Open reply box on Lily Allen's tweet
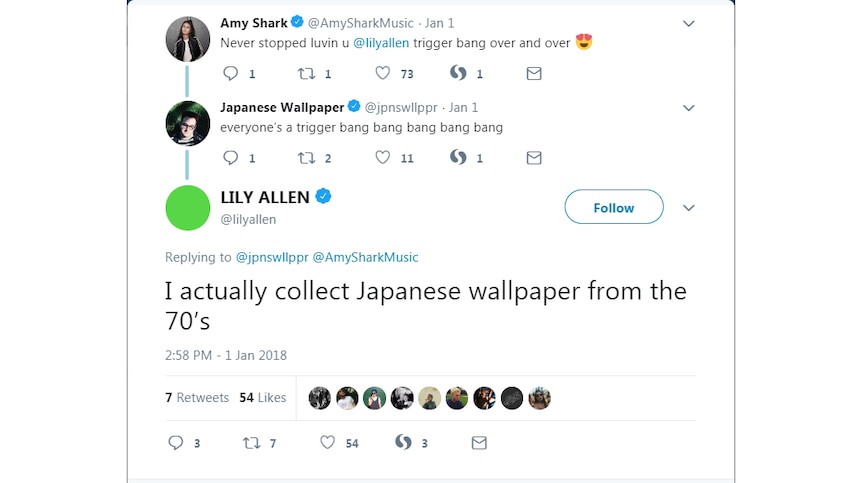Screen dimensions: 862x483 pyautogui.click(x=175, y=443)
